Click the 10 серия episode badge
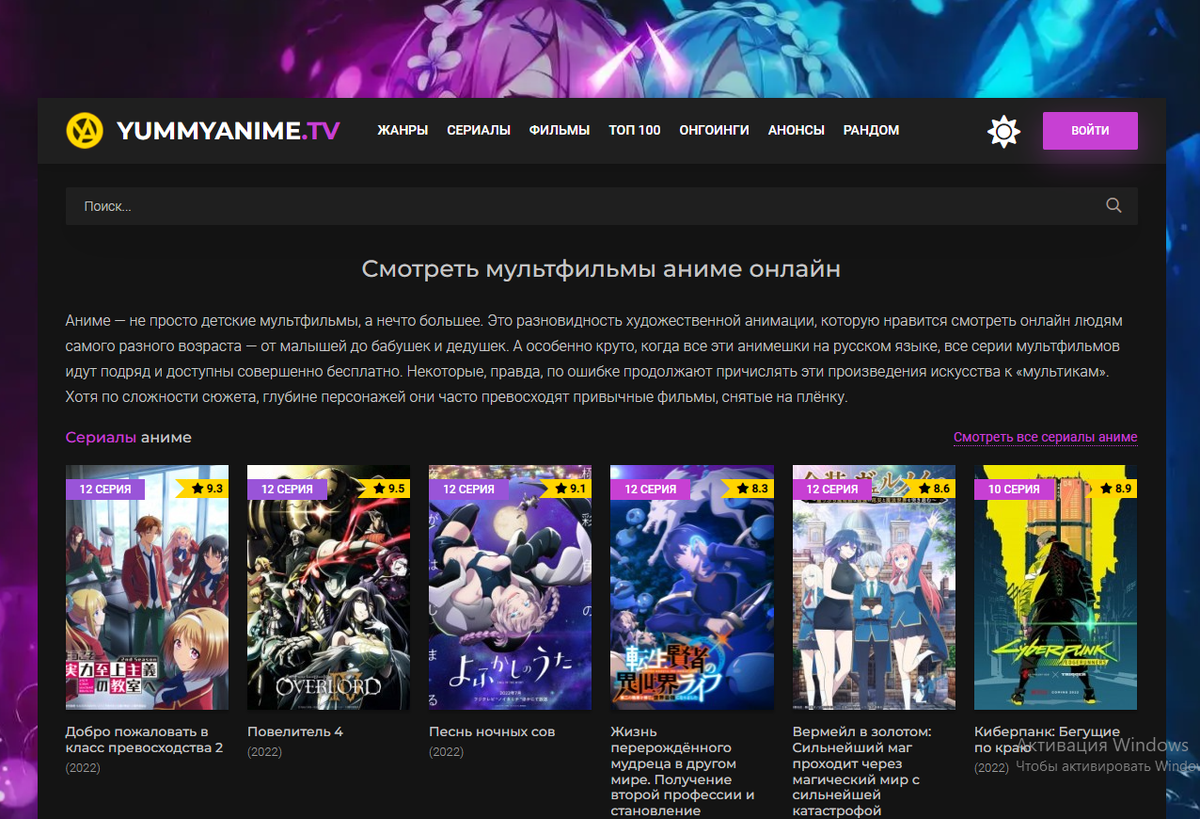This screenshot has height=819, width=1200. click(x=1014, y=489)
